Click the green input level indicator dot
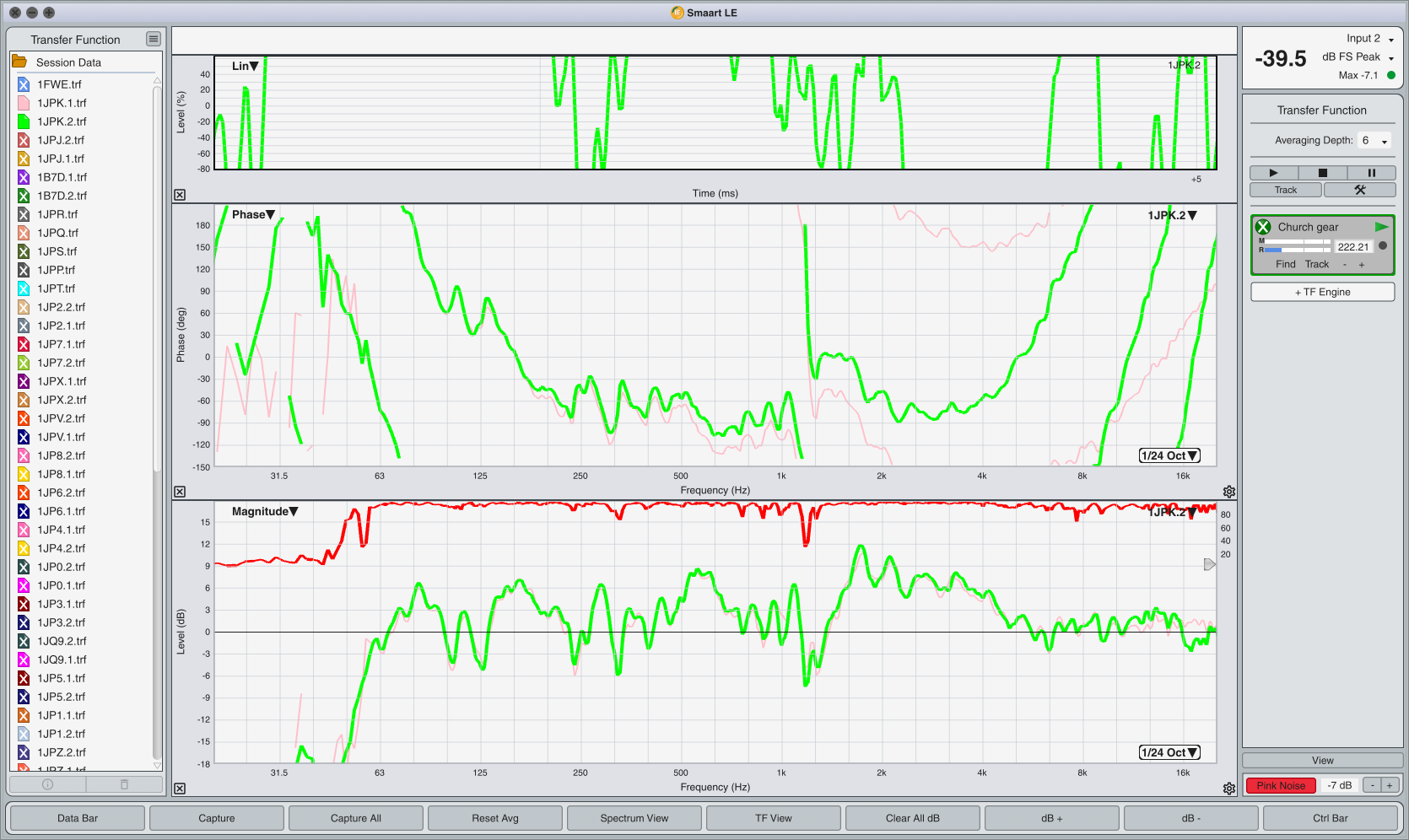The height and width of the screenshot is (840, 1409). pyautogui.click(x=1390, y=75)
